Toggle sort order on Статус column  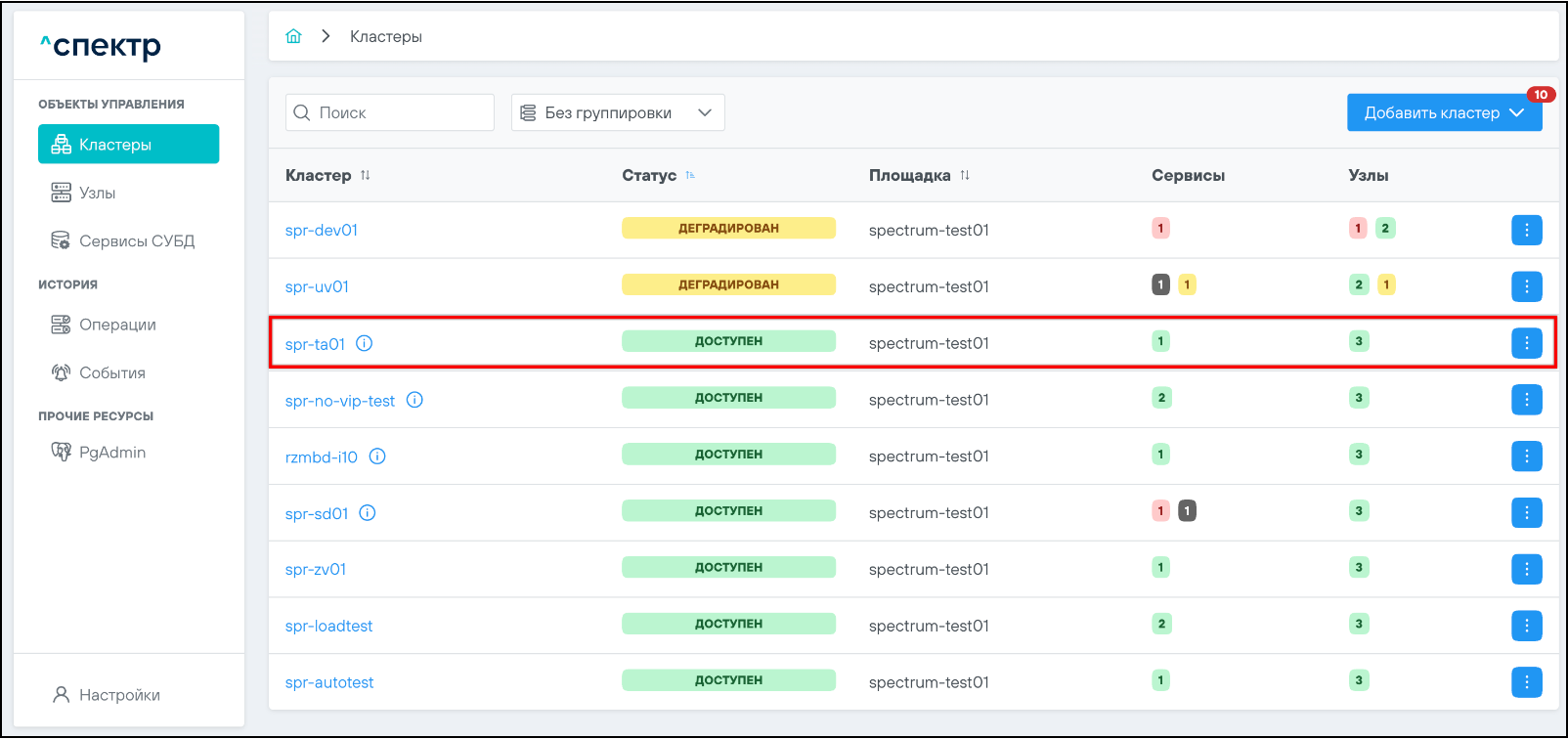(690, 175)
